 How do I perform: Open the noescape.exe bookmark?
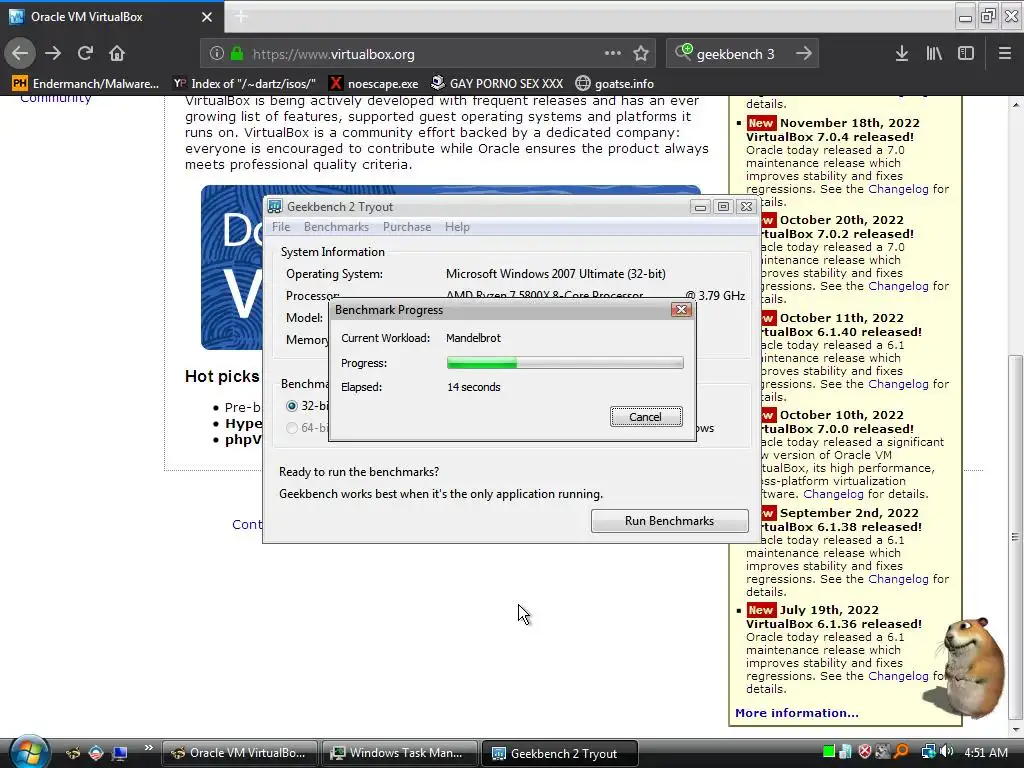374,84
